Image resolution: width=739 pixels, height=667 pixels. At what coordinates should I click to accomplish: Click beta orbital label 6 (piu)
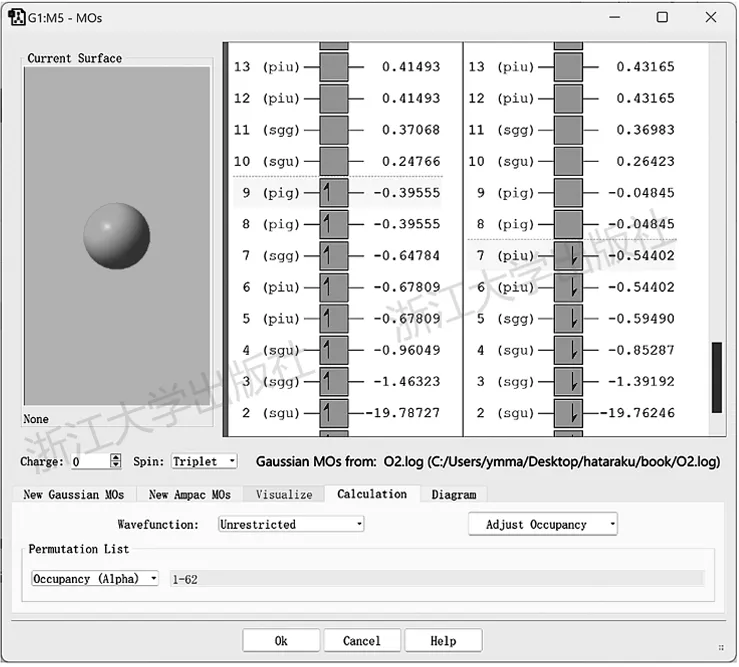505,288
